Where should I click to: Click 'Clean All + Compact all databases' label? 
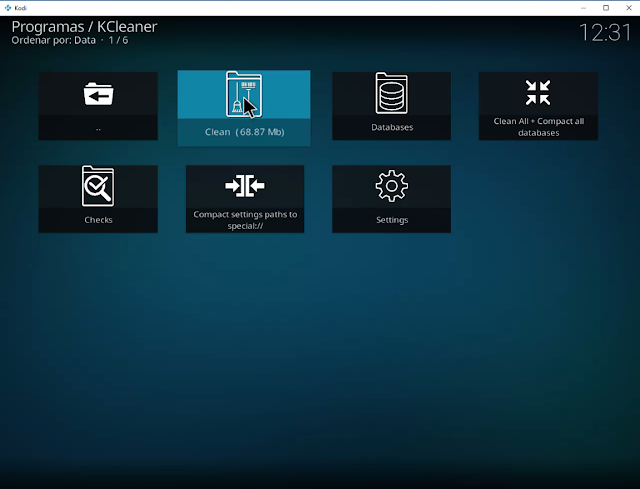coord(538,127)
